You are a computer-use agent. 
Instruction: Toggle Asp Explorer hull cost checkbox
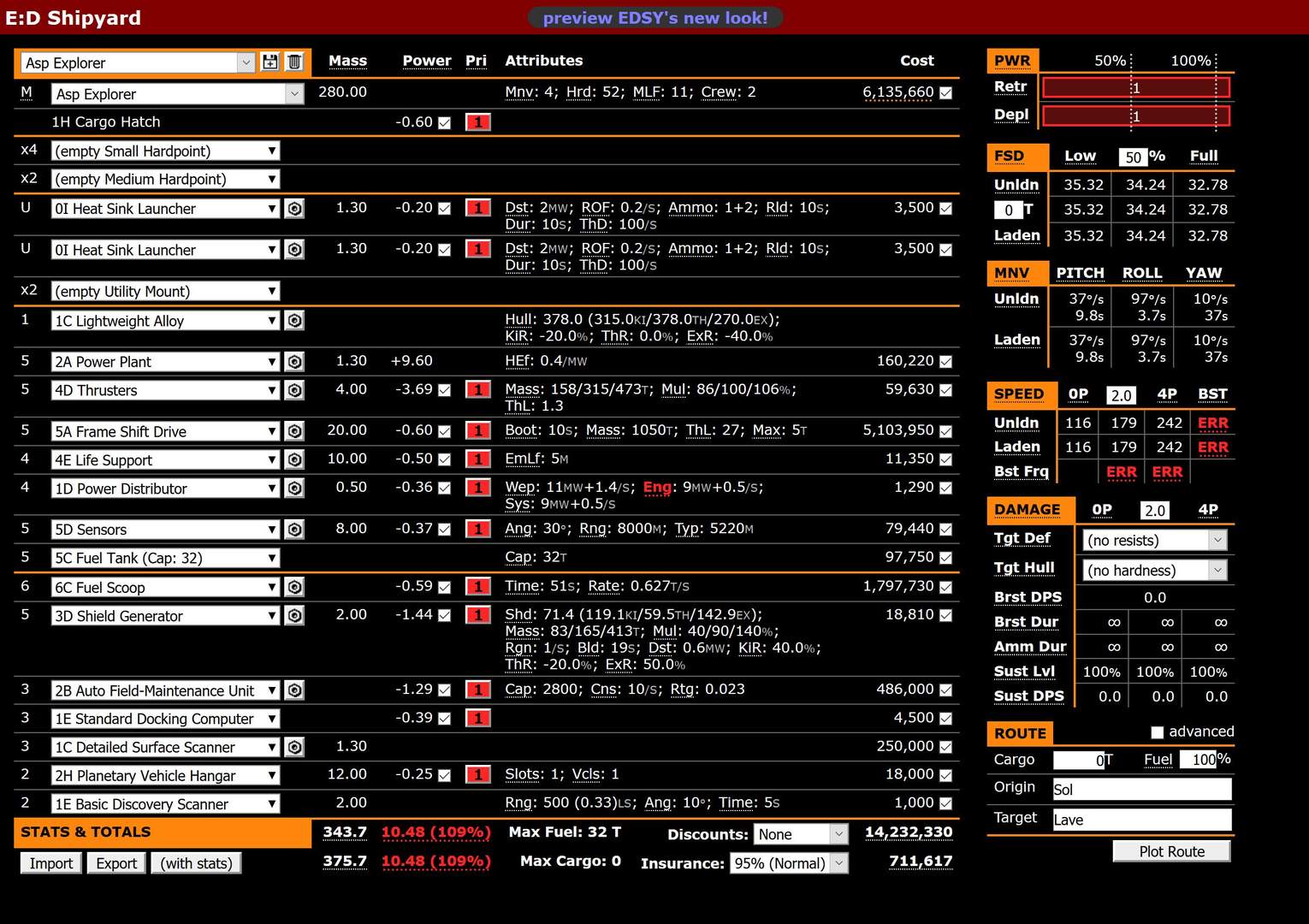click(x=945, y=93)
